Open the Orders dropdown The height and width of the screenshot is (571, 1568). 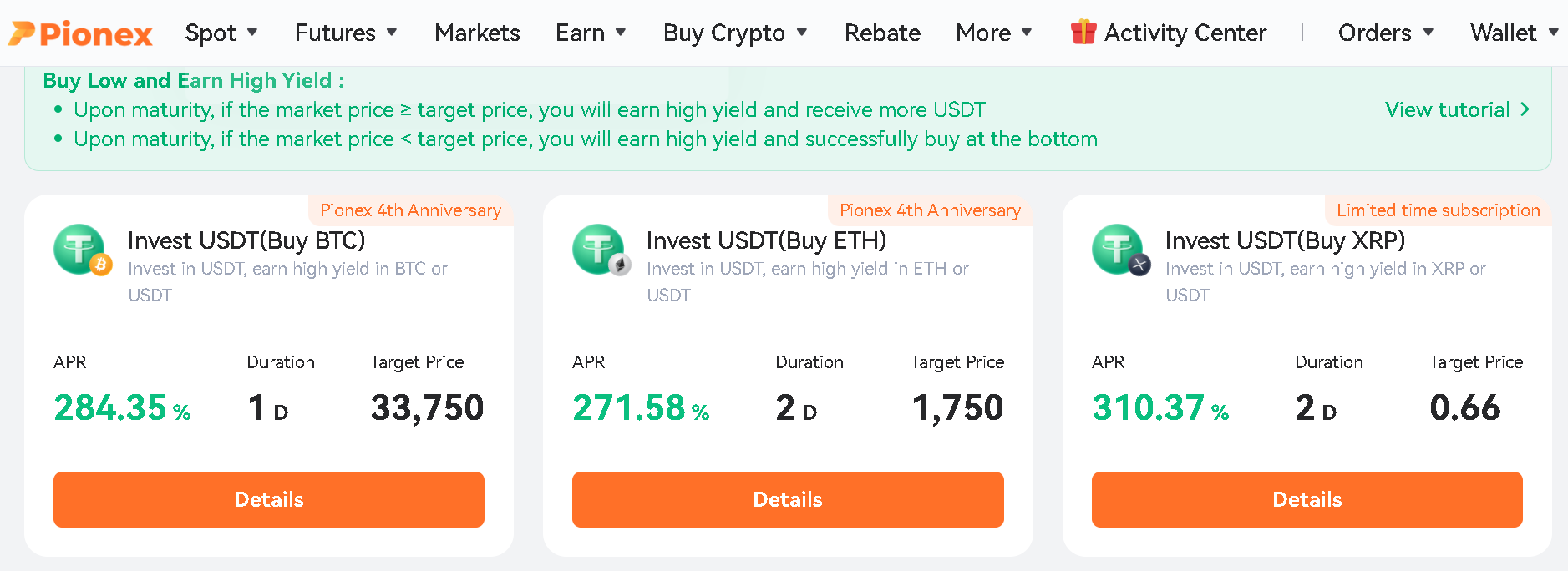click(x=1386, y=33)
